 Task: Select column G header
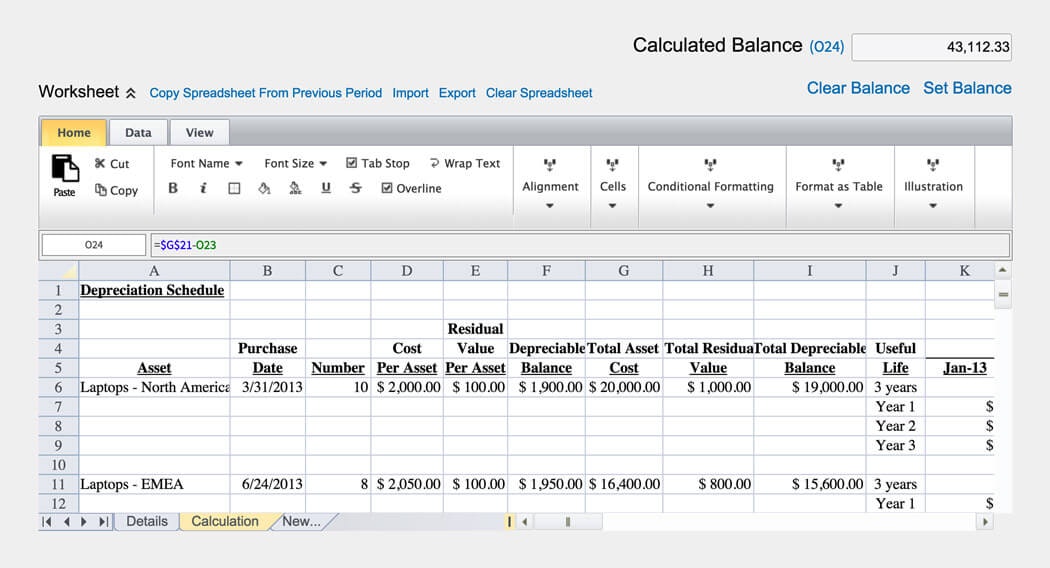[623, 271]
